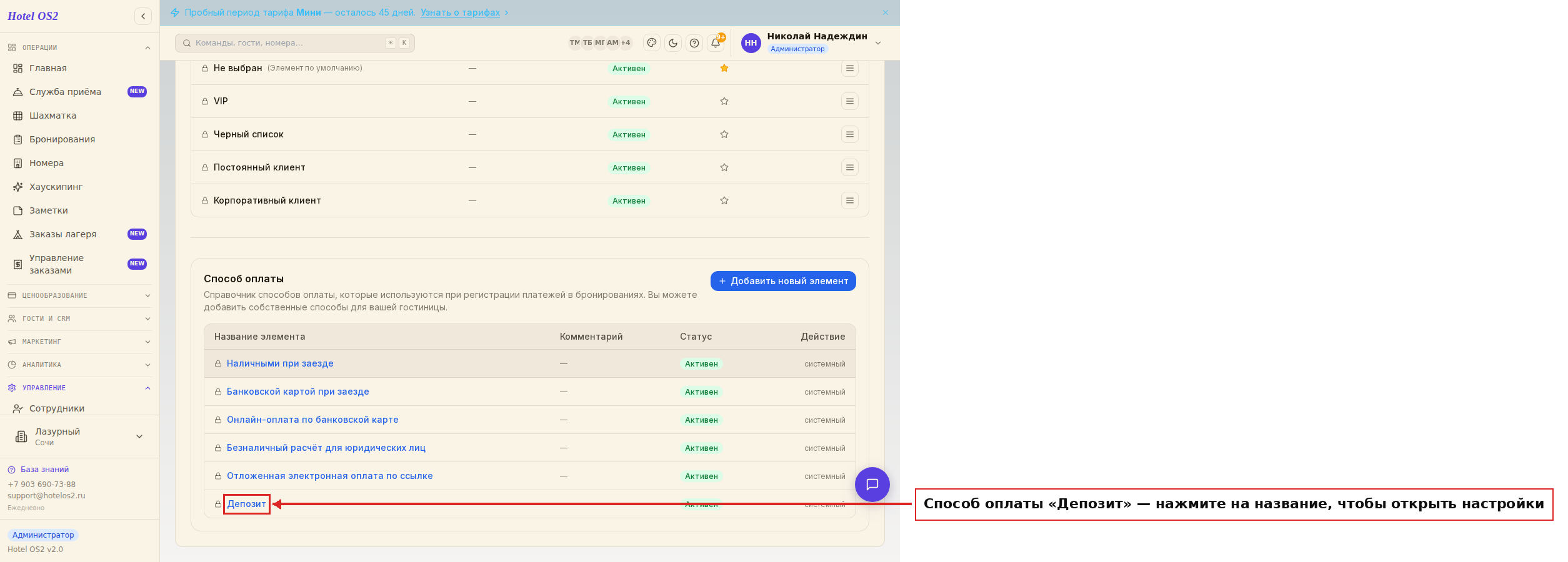1568x562 pixels.
Task: Collapse the ОПЕРАЦИИ sidebar group
Action: pos(79,47)
